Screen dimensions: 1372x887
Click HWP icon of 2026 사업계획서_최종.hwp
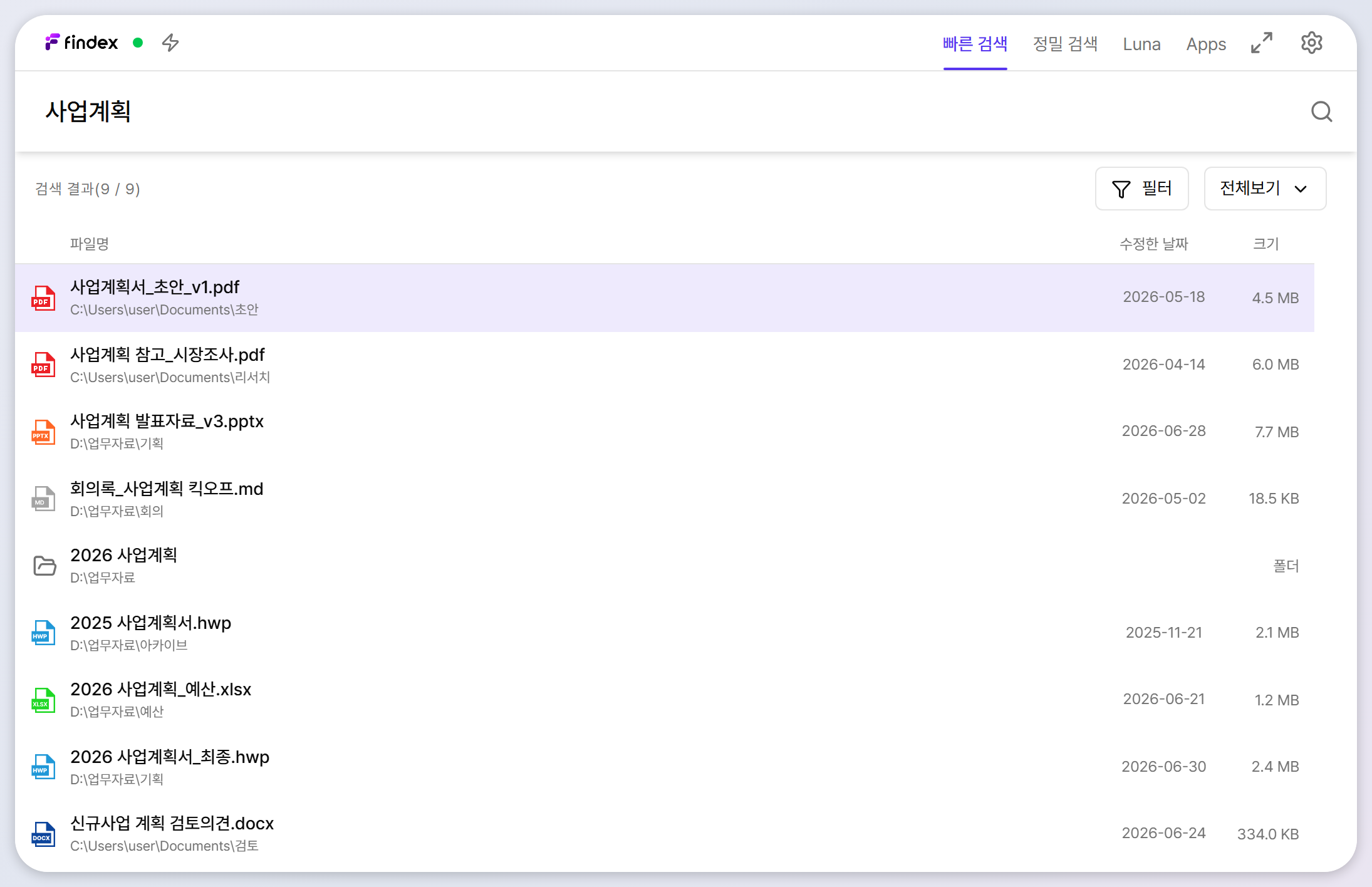pyautogui.click(x=43, y=767)
